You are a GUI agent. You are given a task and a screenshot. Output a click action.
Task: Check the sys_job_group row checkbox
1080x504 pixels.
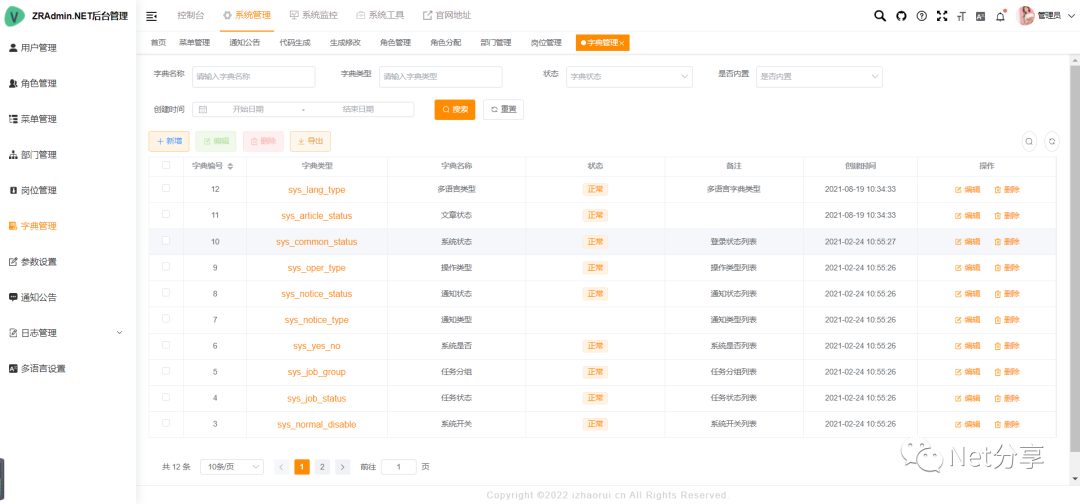pyautogui.click(x=166, y=370)
